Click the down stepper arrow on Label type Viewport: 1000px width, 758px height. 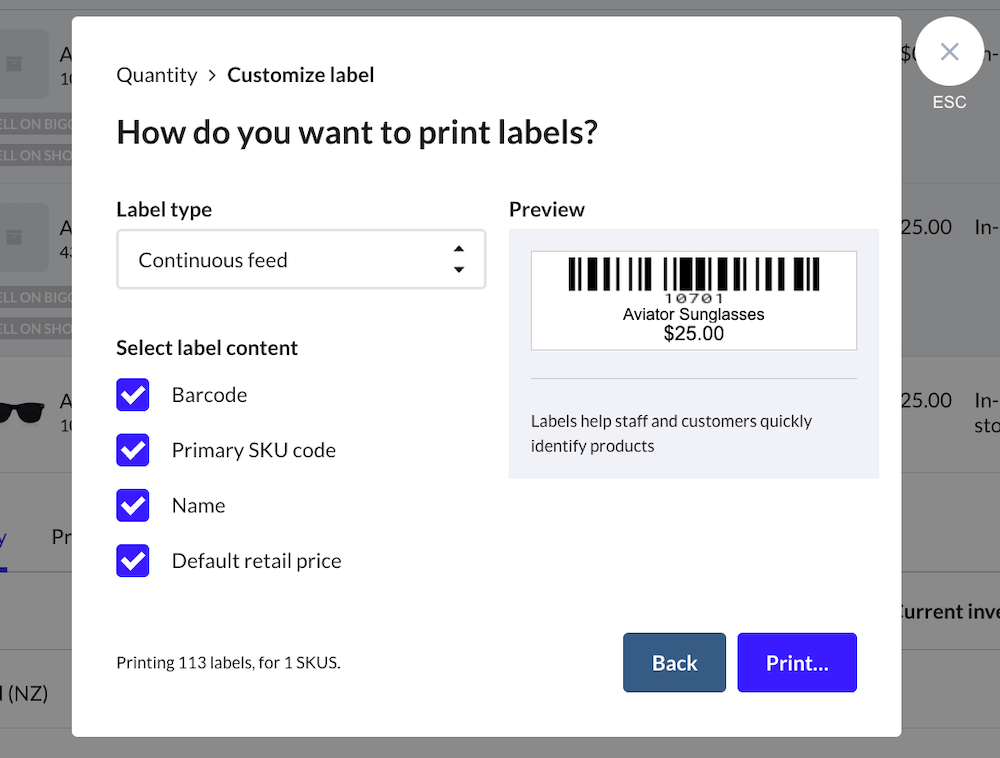[458, 269]
